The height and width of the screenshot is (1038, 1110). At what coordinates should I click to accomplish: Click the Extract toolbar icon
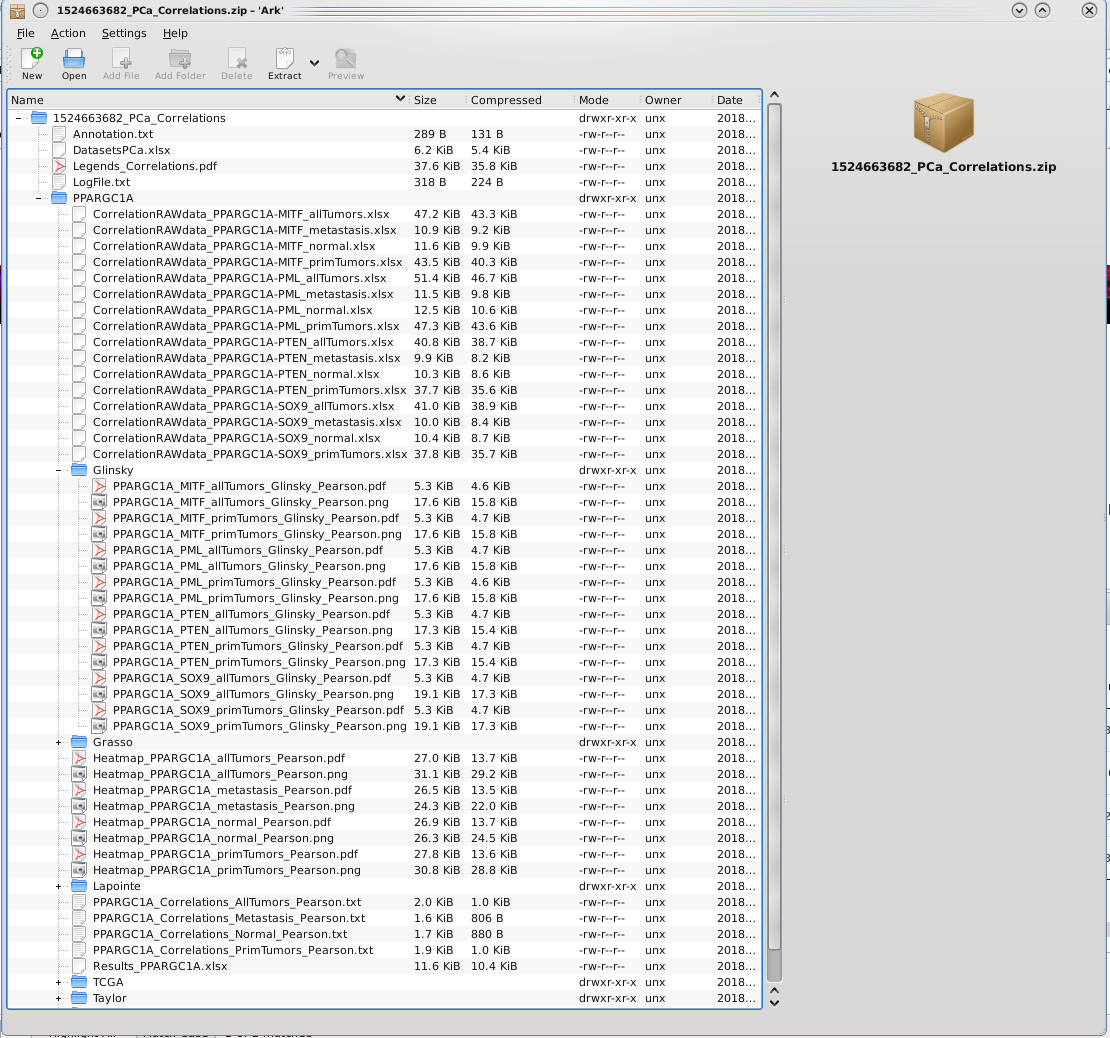pos(284,59)
